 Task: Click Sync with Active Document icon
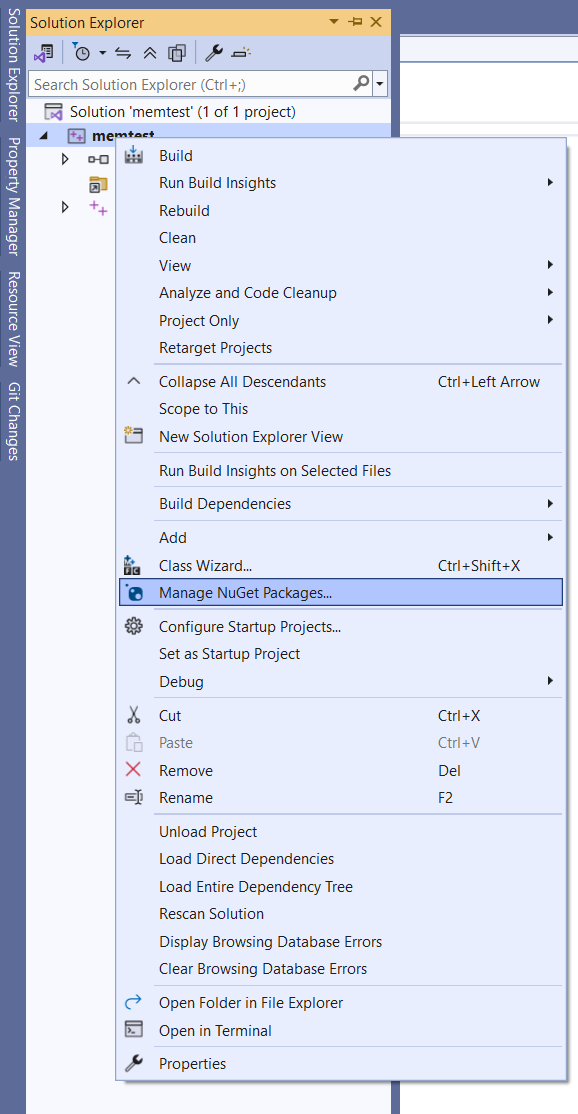click(x=123, y=53)
